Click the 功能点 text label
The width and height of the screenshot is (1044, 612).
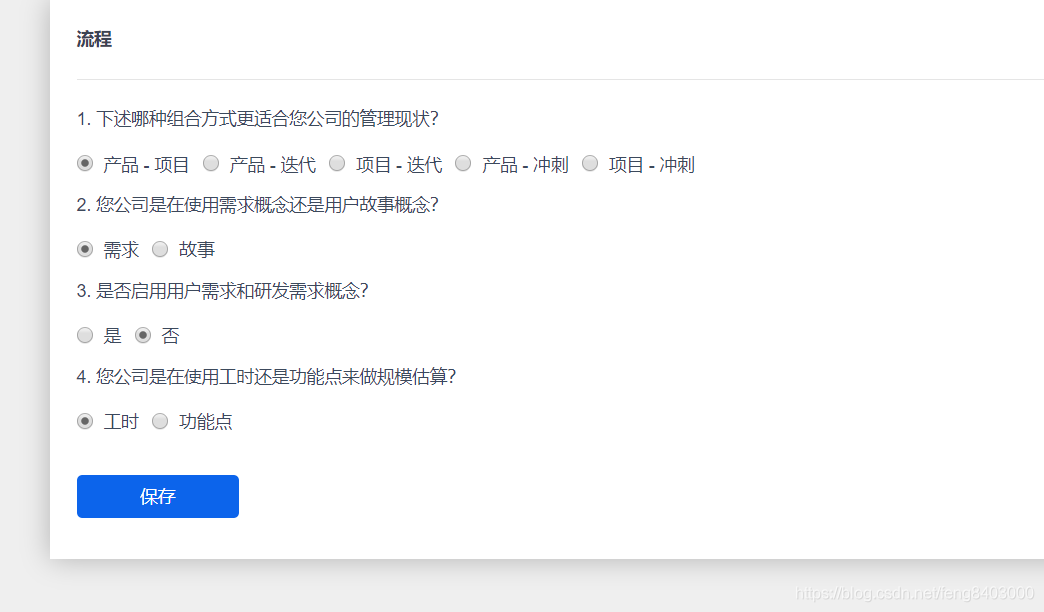[206, 422]
